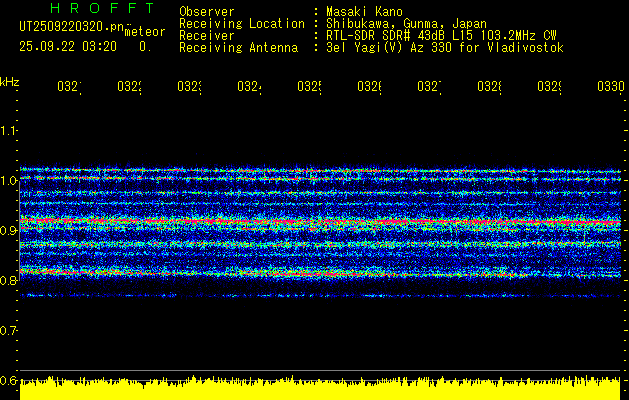Click the 'Observer' field label
Image resolution: width=629 pixels, height=400 pixels.
(x=207, y=11)
